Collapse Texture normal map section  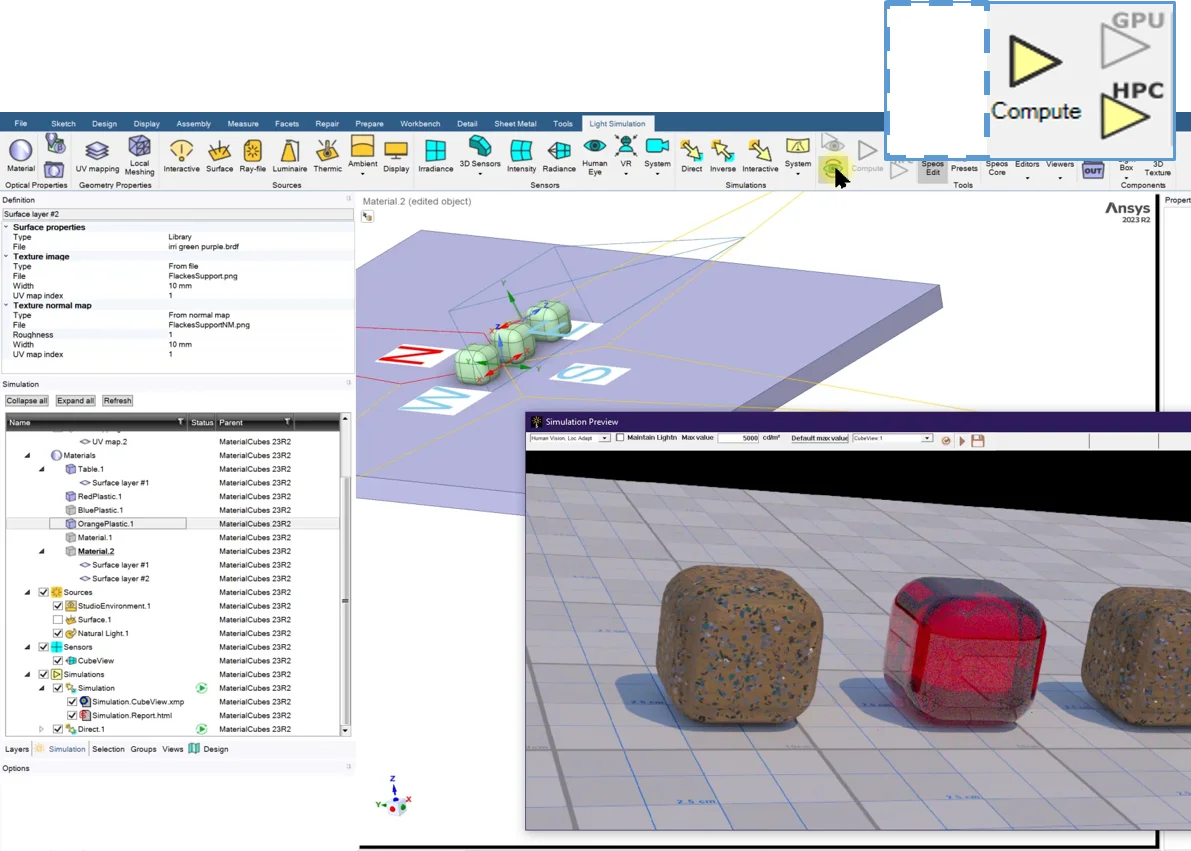pyautogui.click(x=6, y=305)
